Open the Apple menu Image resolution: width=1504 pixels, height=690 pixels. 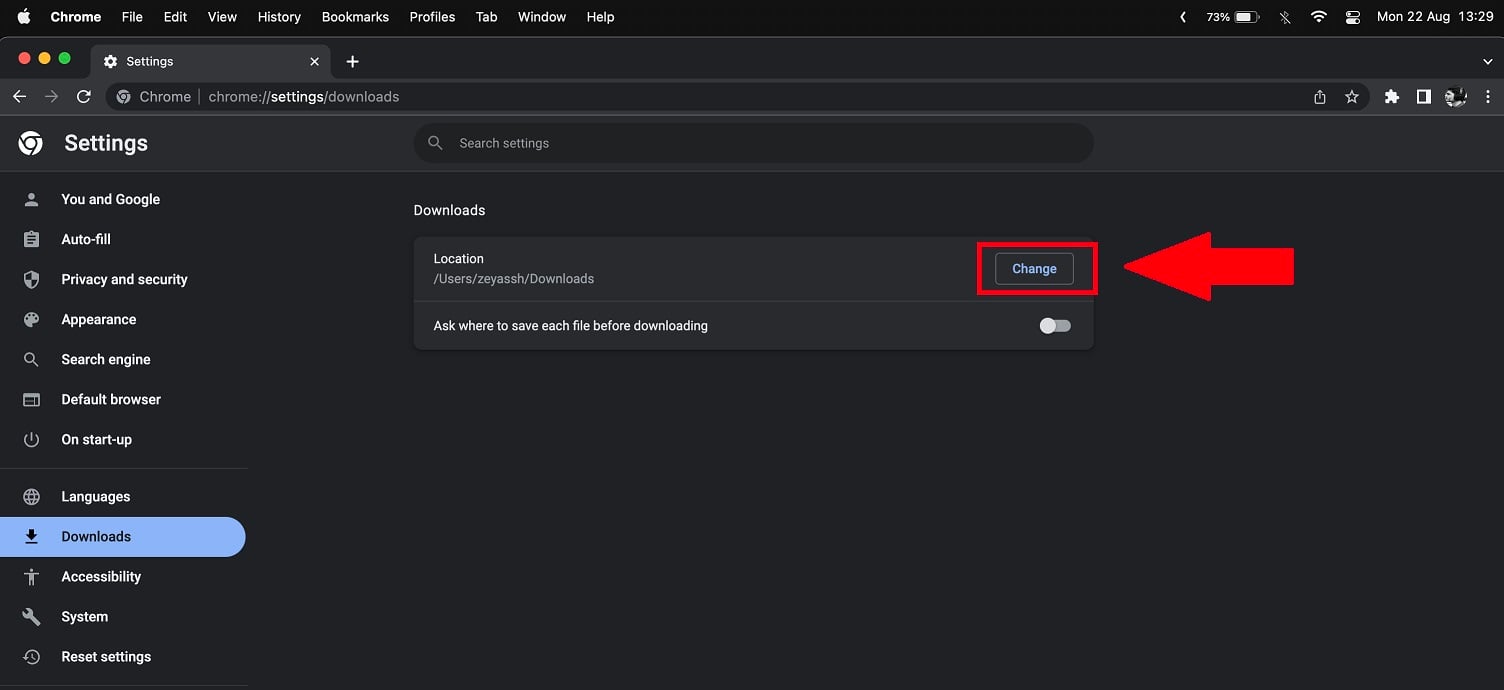tap(24, 17)
